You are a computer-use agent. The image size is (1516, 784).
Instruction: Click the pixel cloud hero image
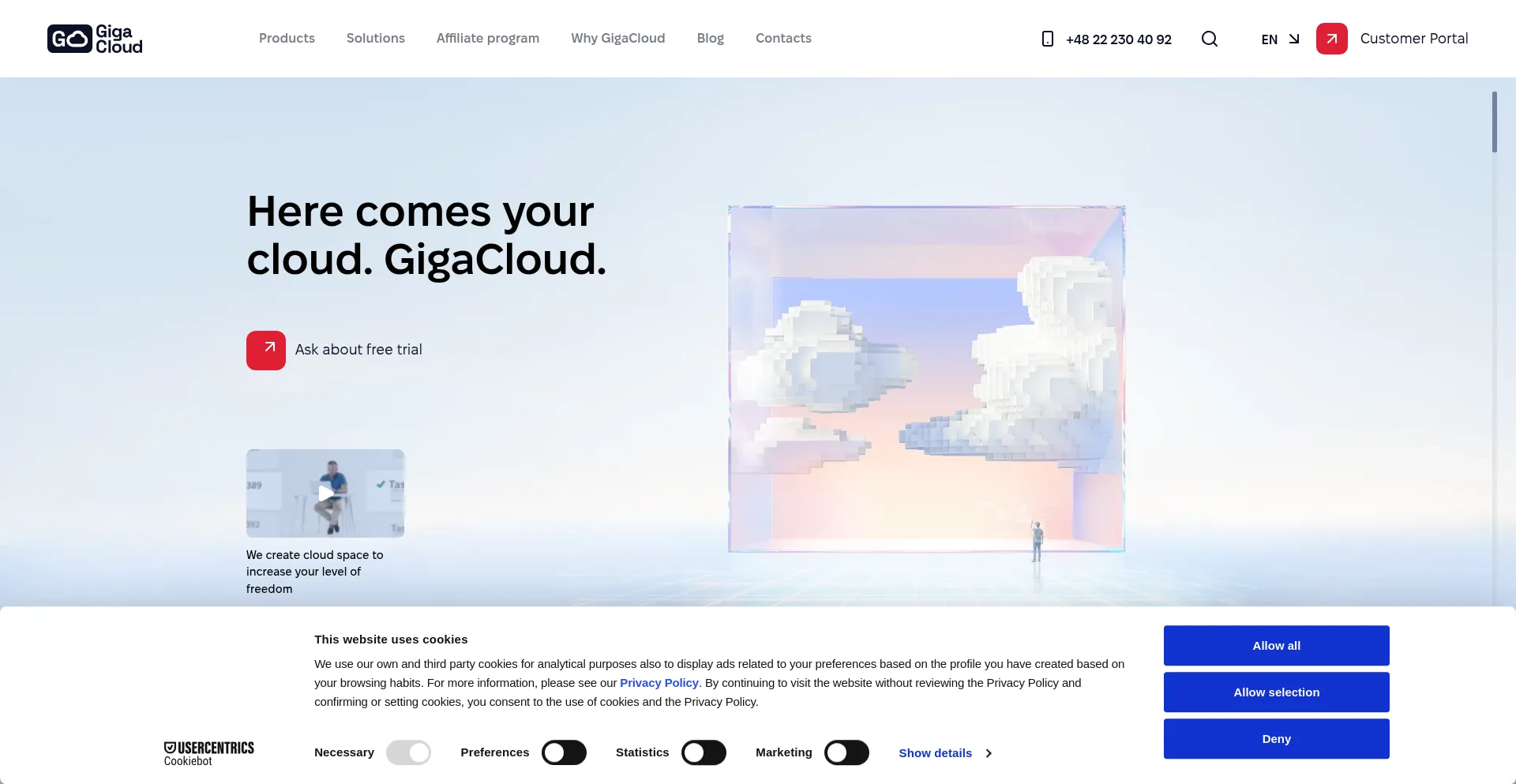(926, 379)
